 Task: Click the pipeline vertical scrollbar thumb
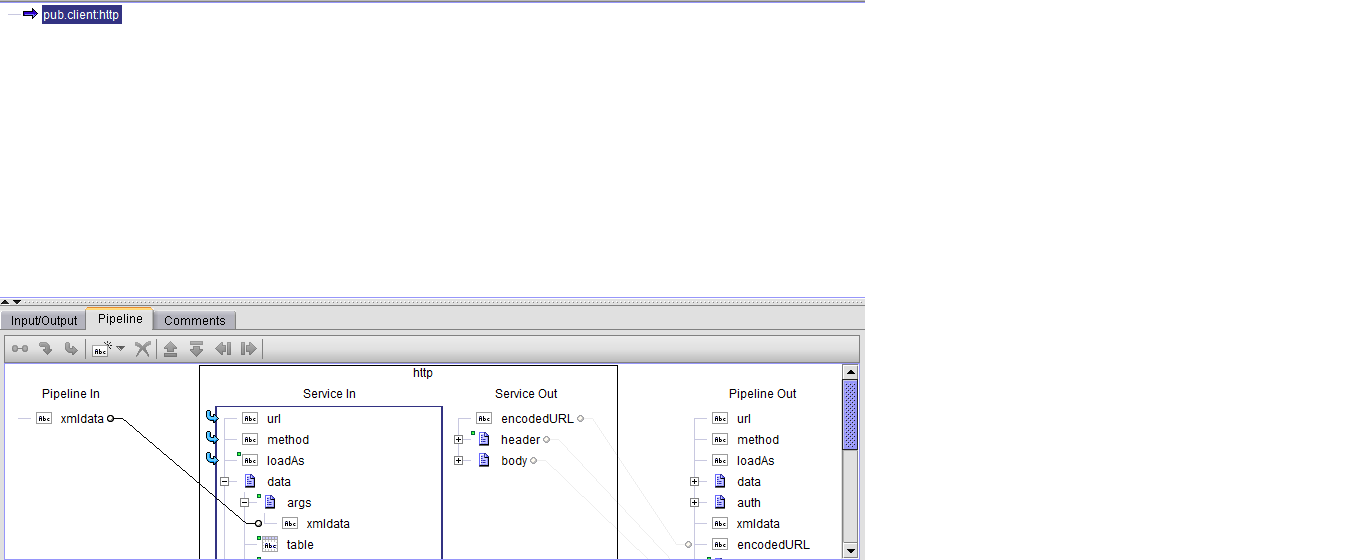[850, 414]
